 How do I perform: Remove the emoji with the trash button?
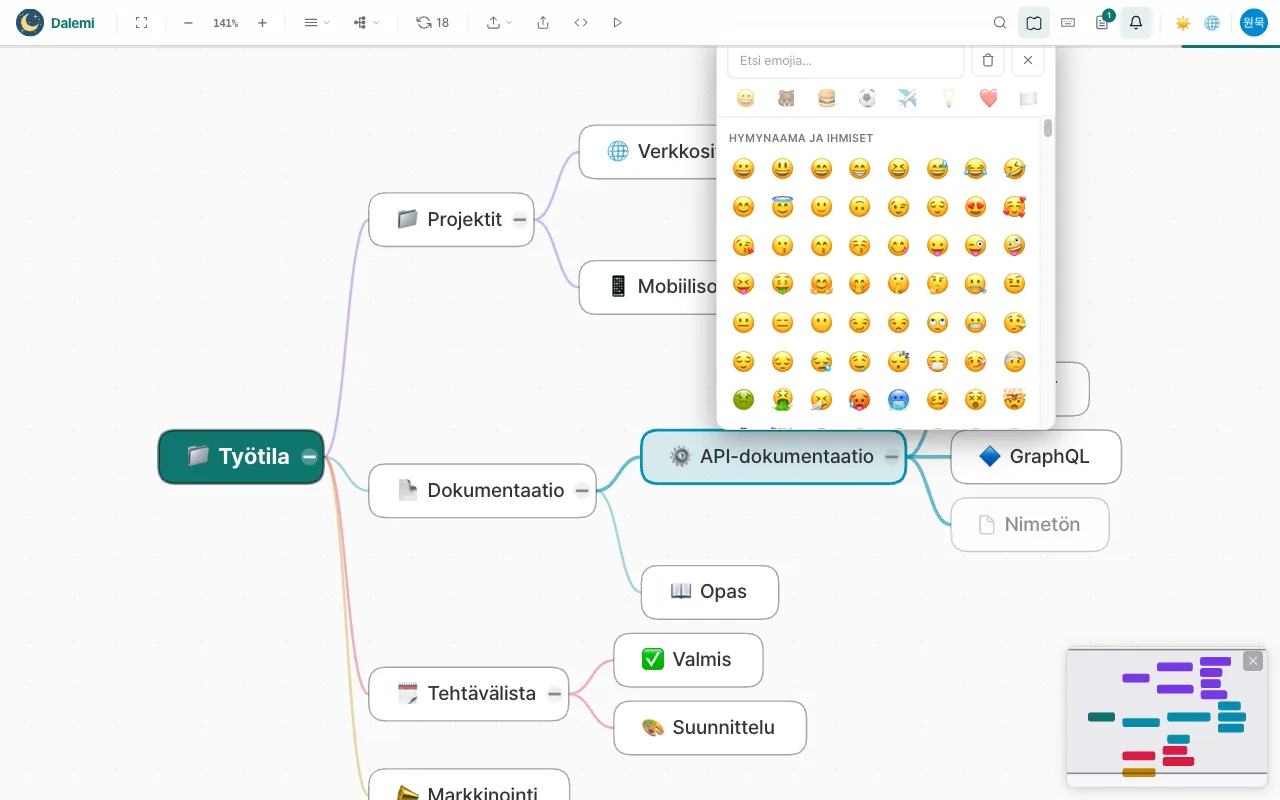click(x=988, y=61)
